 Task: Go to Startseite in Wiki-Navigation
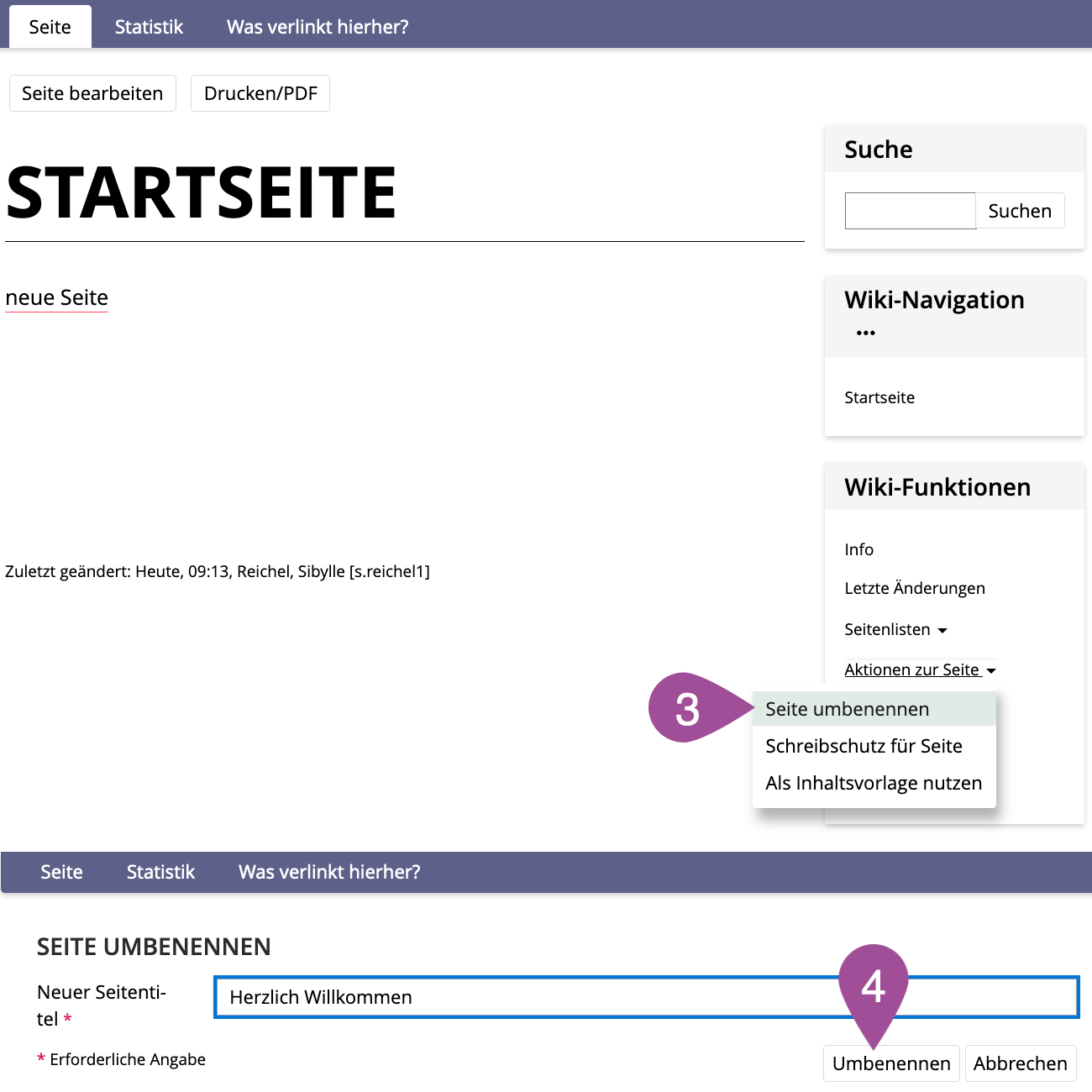(x=879, y=397)
